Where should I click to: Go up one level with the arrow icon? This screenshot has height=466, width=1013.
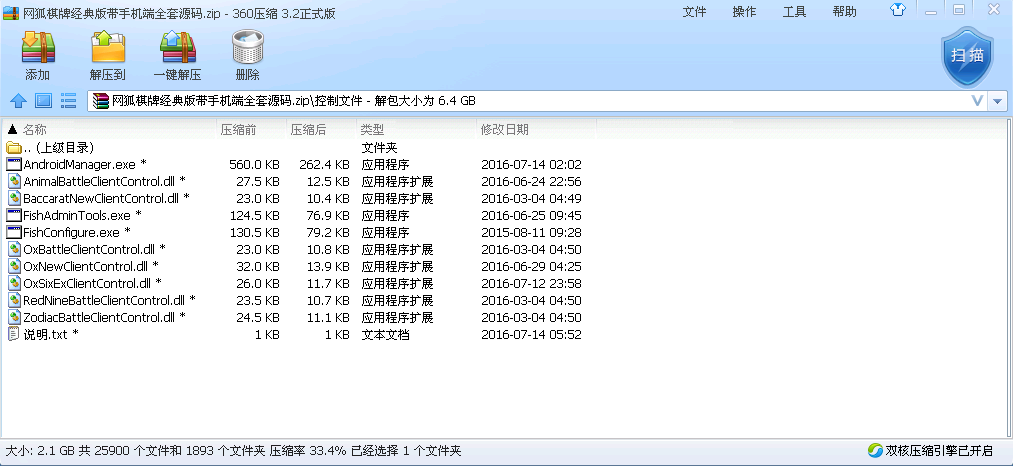tap(17, 100)
